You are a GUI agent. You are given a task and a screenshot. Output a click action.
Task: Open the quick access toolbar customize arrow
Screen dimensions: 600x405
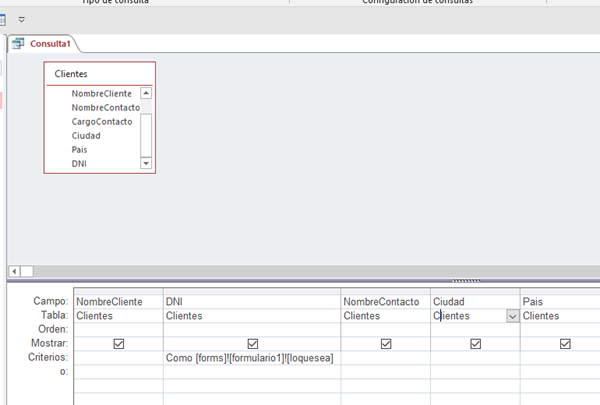pyautogui.click(x=21, y=20)
